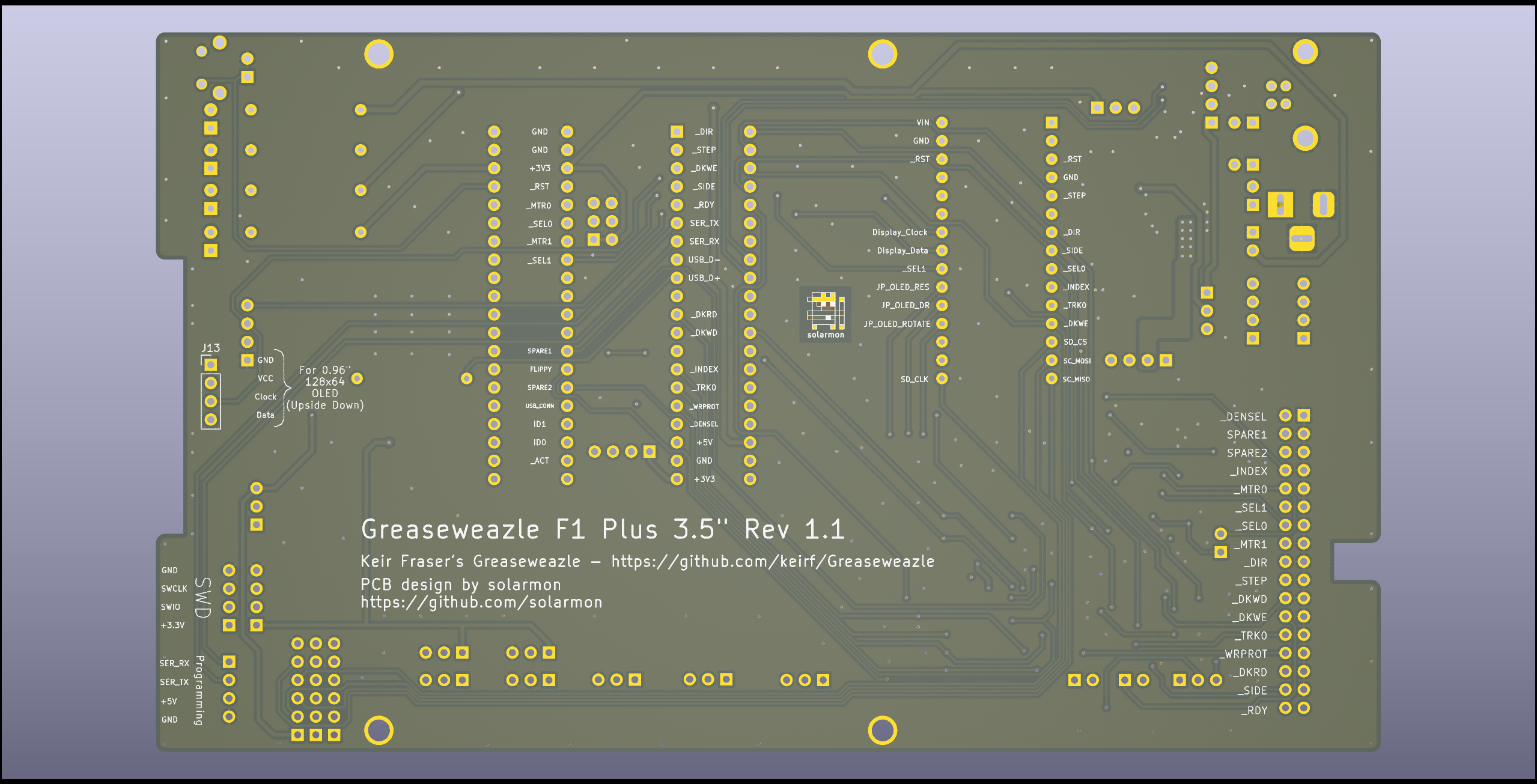This screenshot has width=1537, height=784.
Task: Click the vertical Programming header label
Action: coord(199,690)
